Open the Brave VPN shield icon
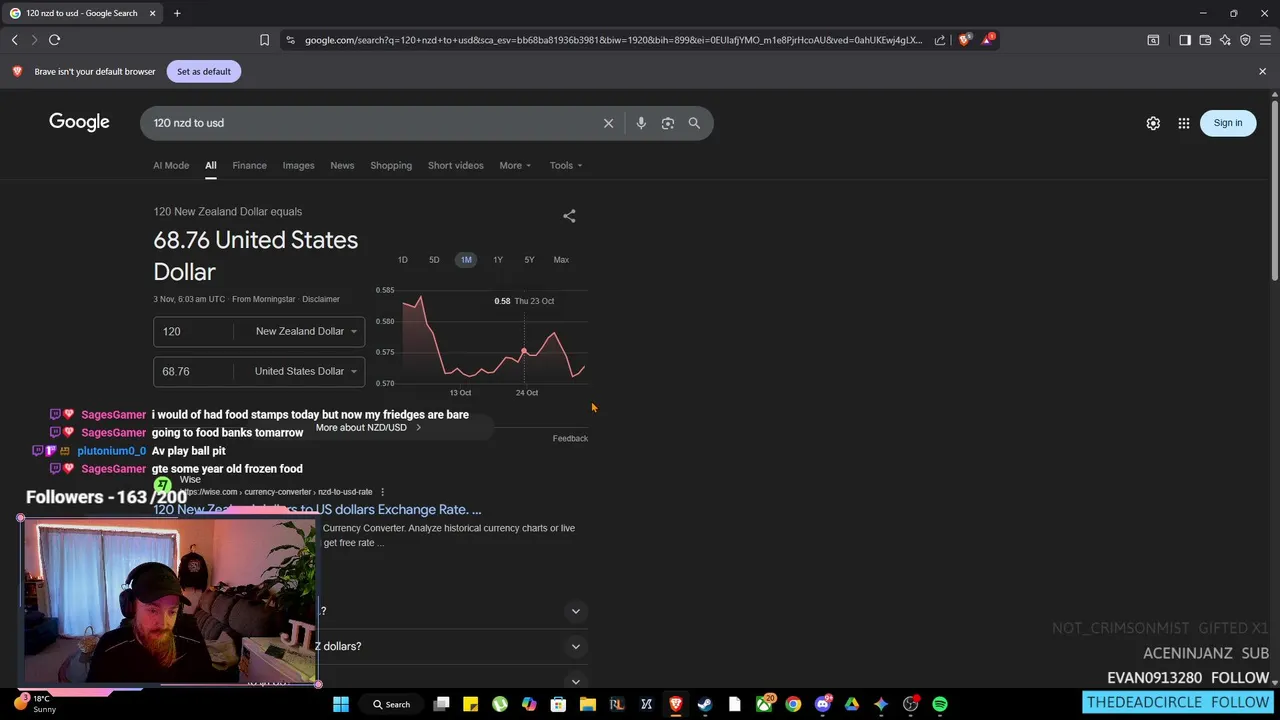The height and width of the screenshot is (720, 1280). click(x=1245, y=40)
